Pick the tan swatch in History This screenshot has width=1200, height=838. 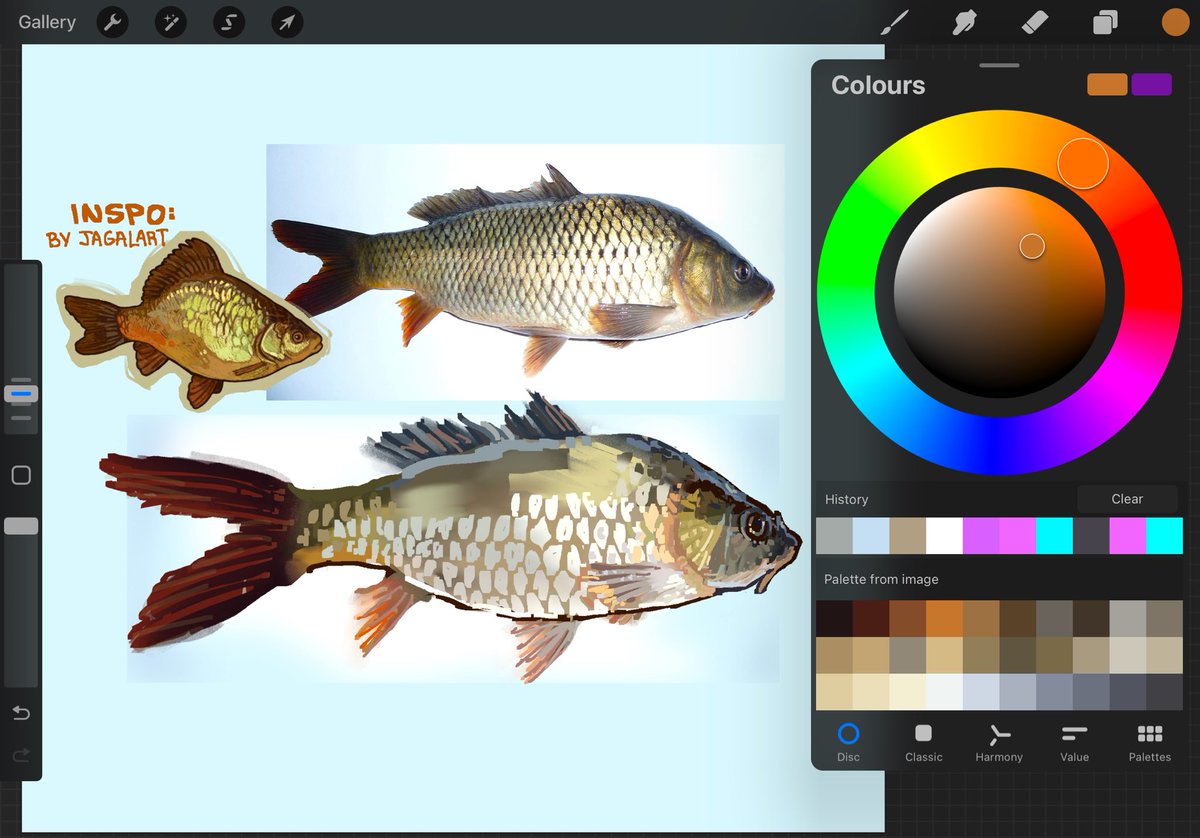pyautogui.click(x=908, y=536)
